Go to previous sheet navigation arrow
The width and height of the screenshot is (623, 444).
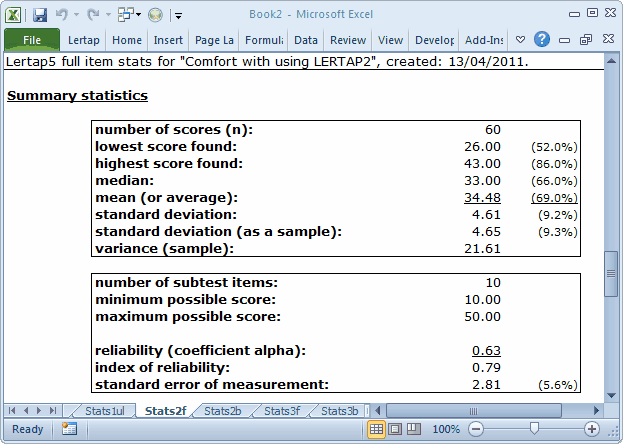[x=26, y=411]
